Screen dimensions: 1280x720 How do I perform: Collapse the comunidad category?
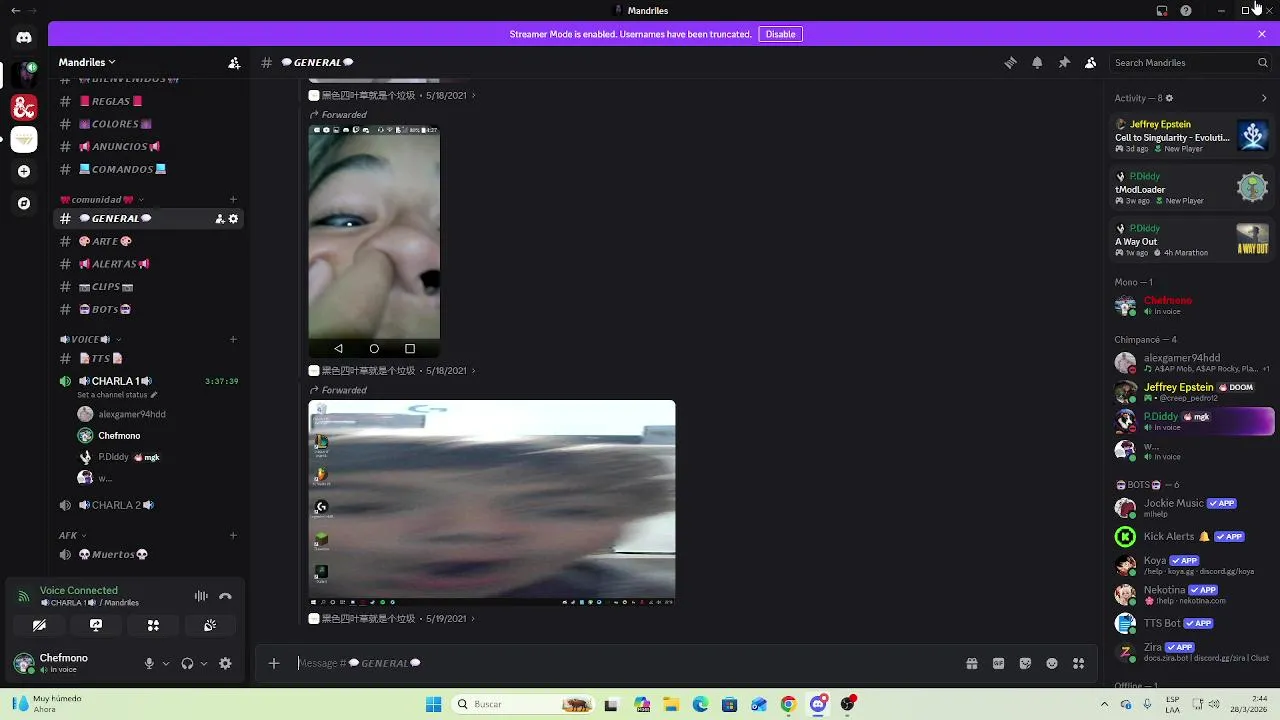tap(101, 199)
